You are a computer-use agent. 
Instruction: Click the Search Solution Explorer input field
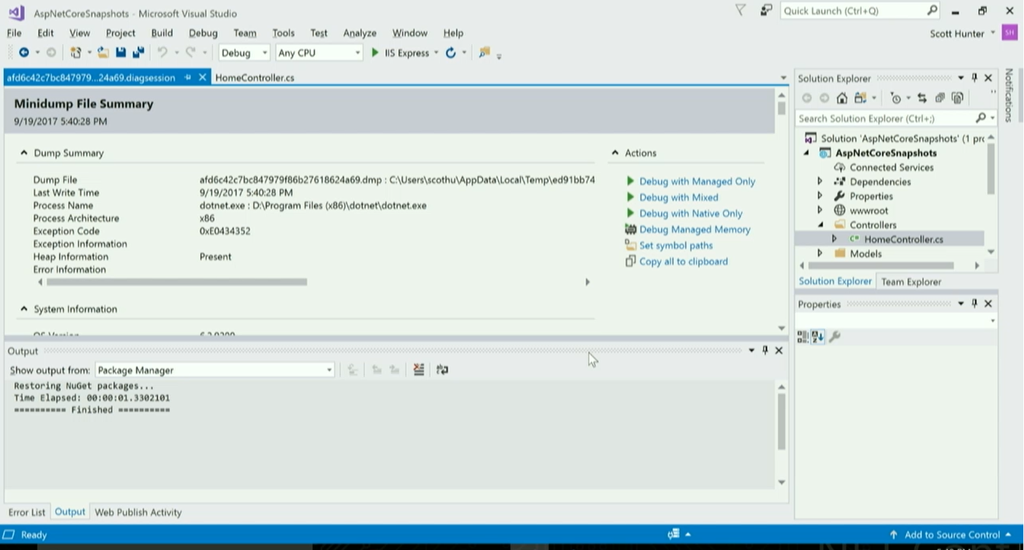point(885,118)
